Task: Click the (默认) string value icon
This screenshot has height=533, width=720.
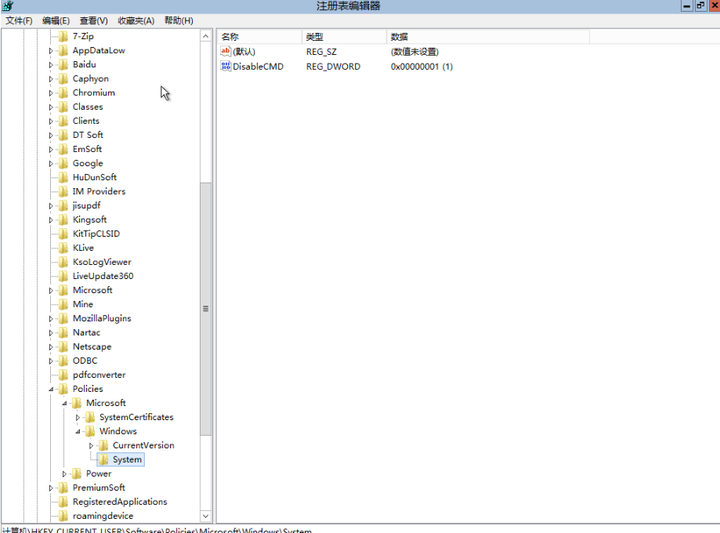Action: click(x=225, y=51)
